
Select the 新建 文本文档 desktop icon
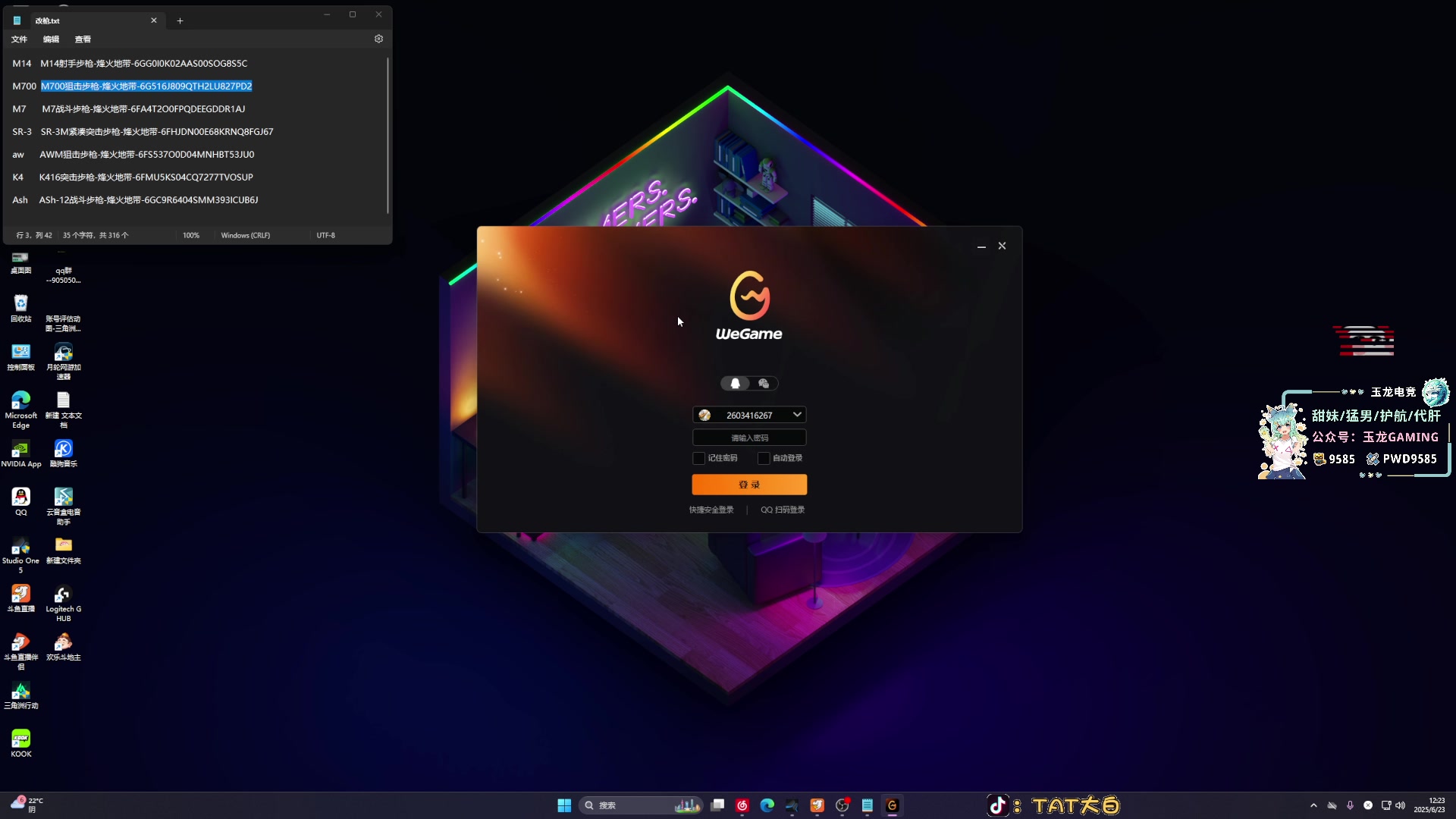pyautogui.click(x=63, y=409)
